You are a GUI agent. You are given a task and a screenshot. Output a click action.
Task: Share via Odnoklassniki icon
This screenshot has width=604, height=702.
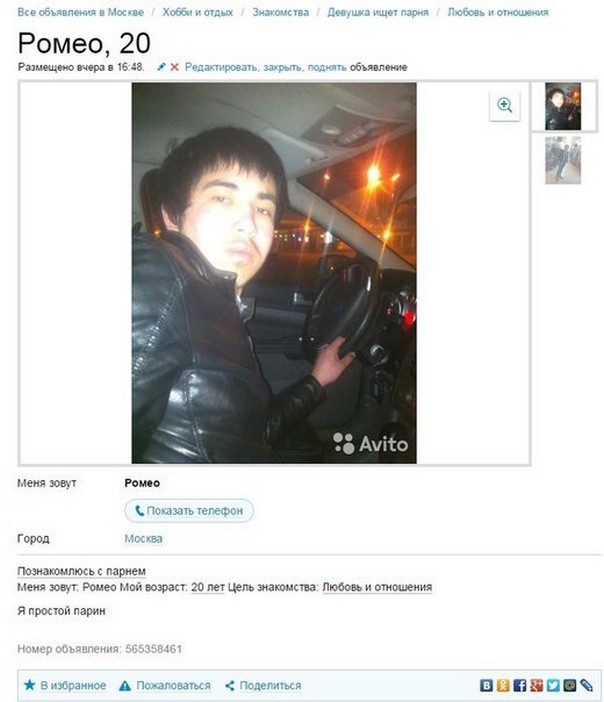[x=503, y=685]
